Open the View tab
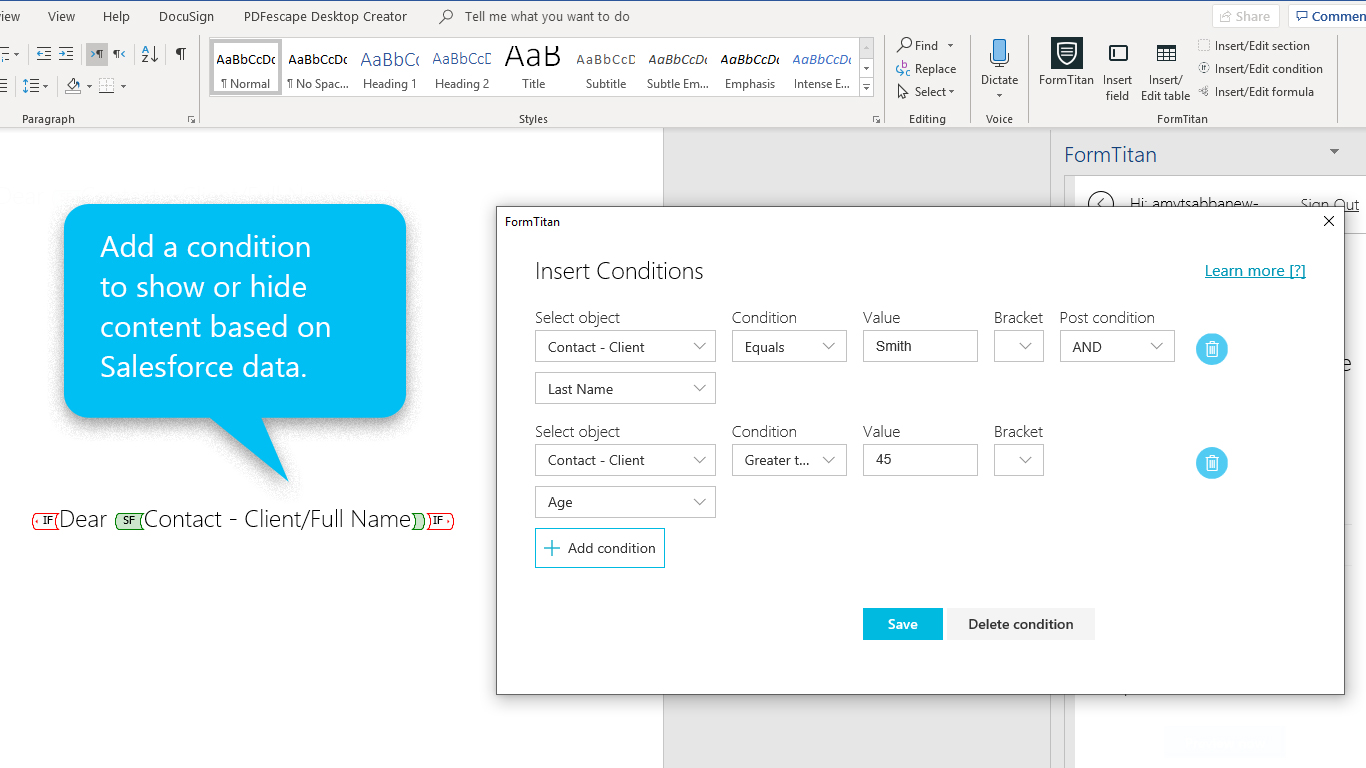 point(61,16)
